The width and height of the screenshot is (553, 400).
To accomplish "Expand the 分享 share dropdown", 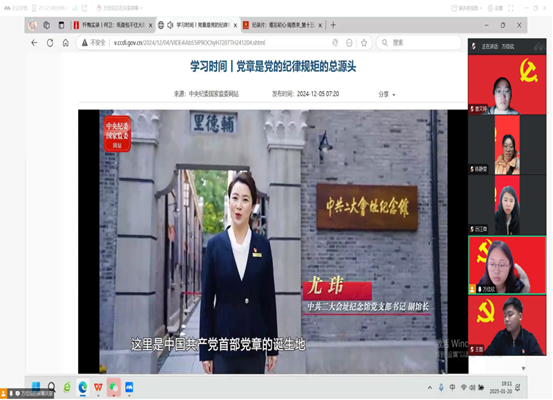I will pyautogui.click(x=387, y=94).
